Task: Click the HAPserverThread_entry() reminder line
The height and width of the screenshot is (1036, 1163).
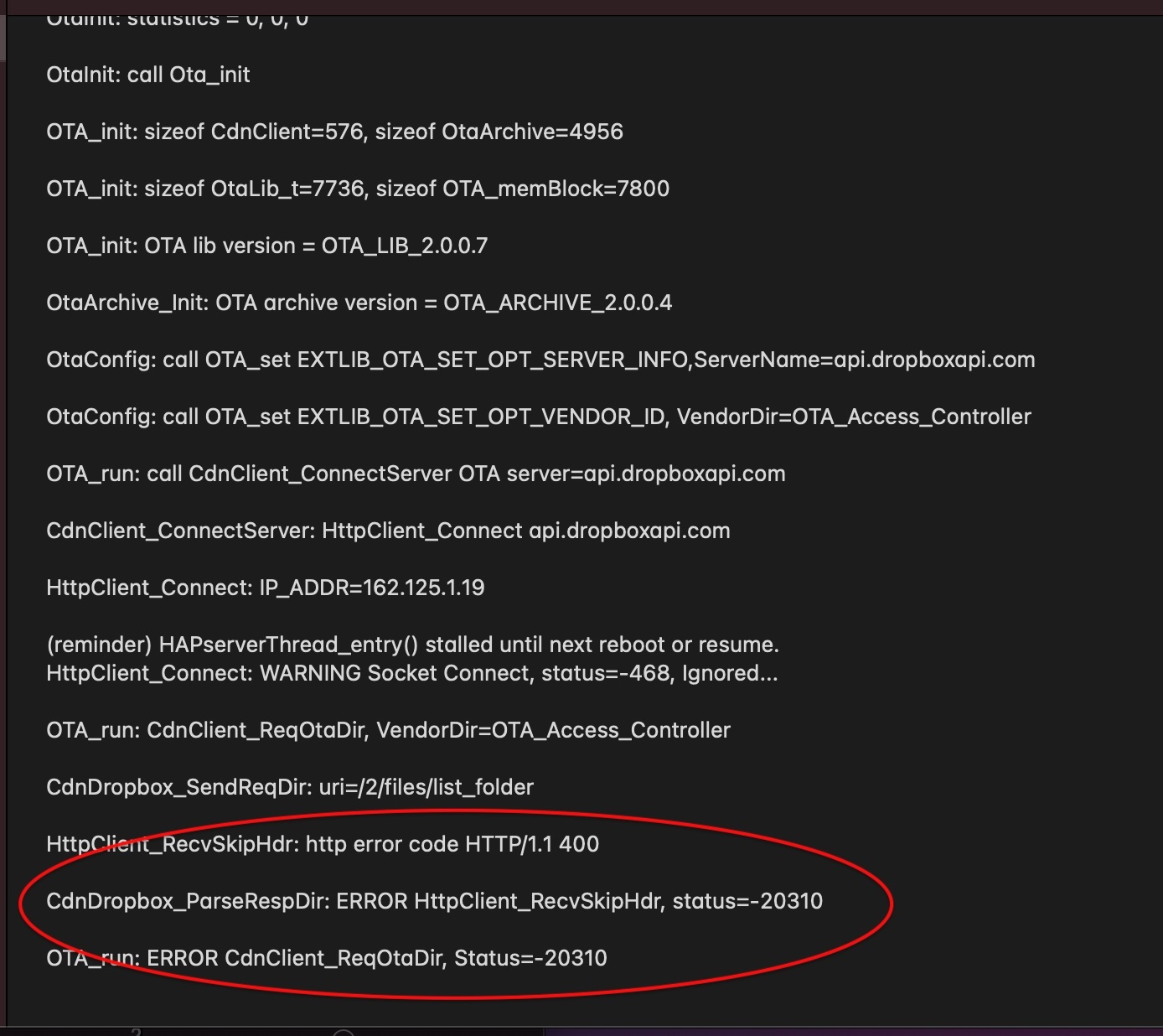Action: pos(412,645)
